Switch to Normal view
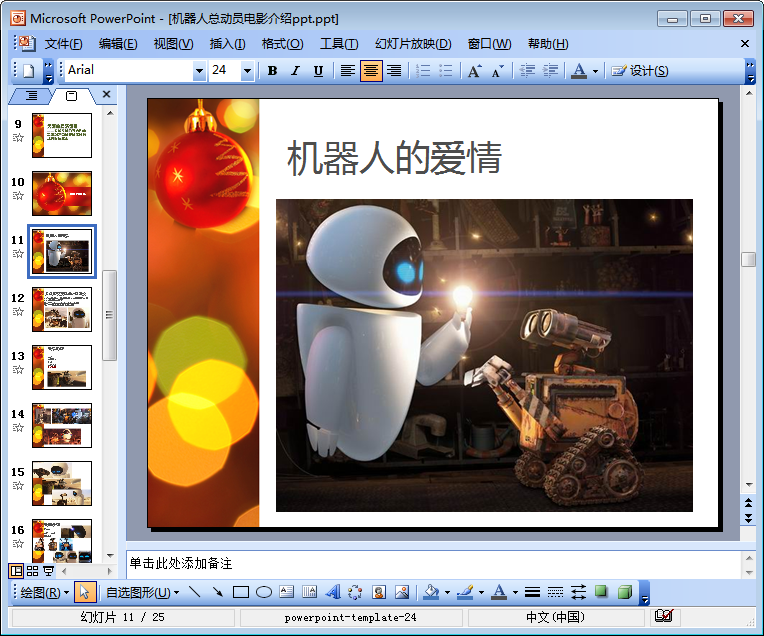 (x=16, y=571)
